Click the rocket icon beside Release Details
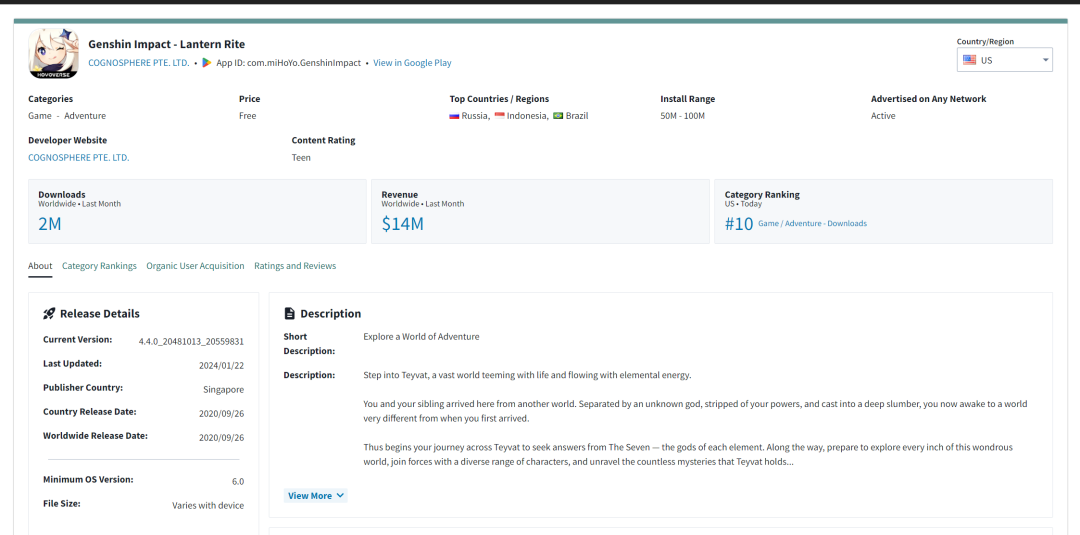Screen dimensions: 1080x535 coord(49,313)
